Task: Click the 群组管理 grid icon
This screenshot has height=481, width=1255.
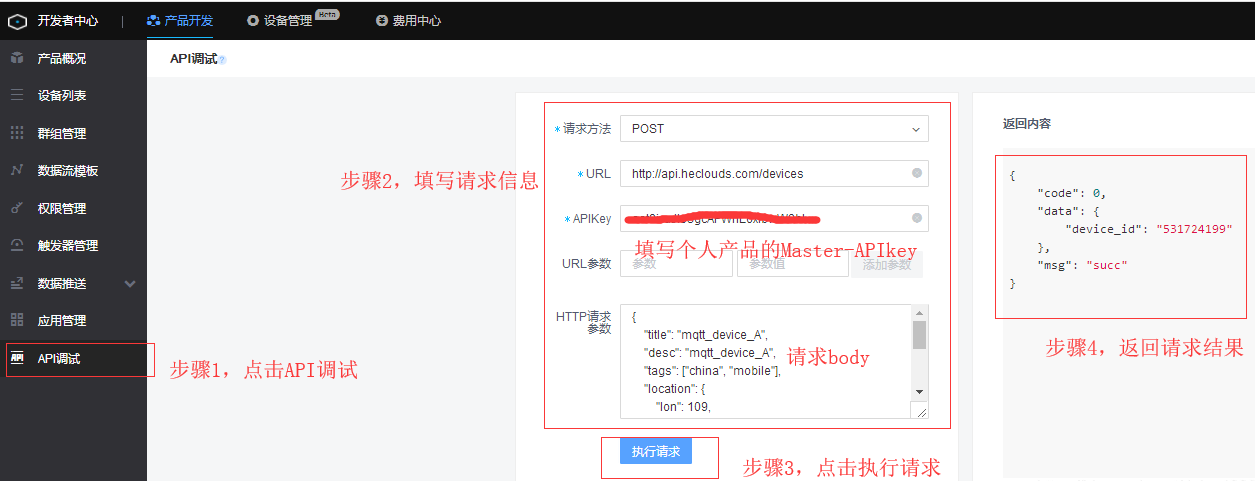Action: pos(17,133)
